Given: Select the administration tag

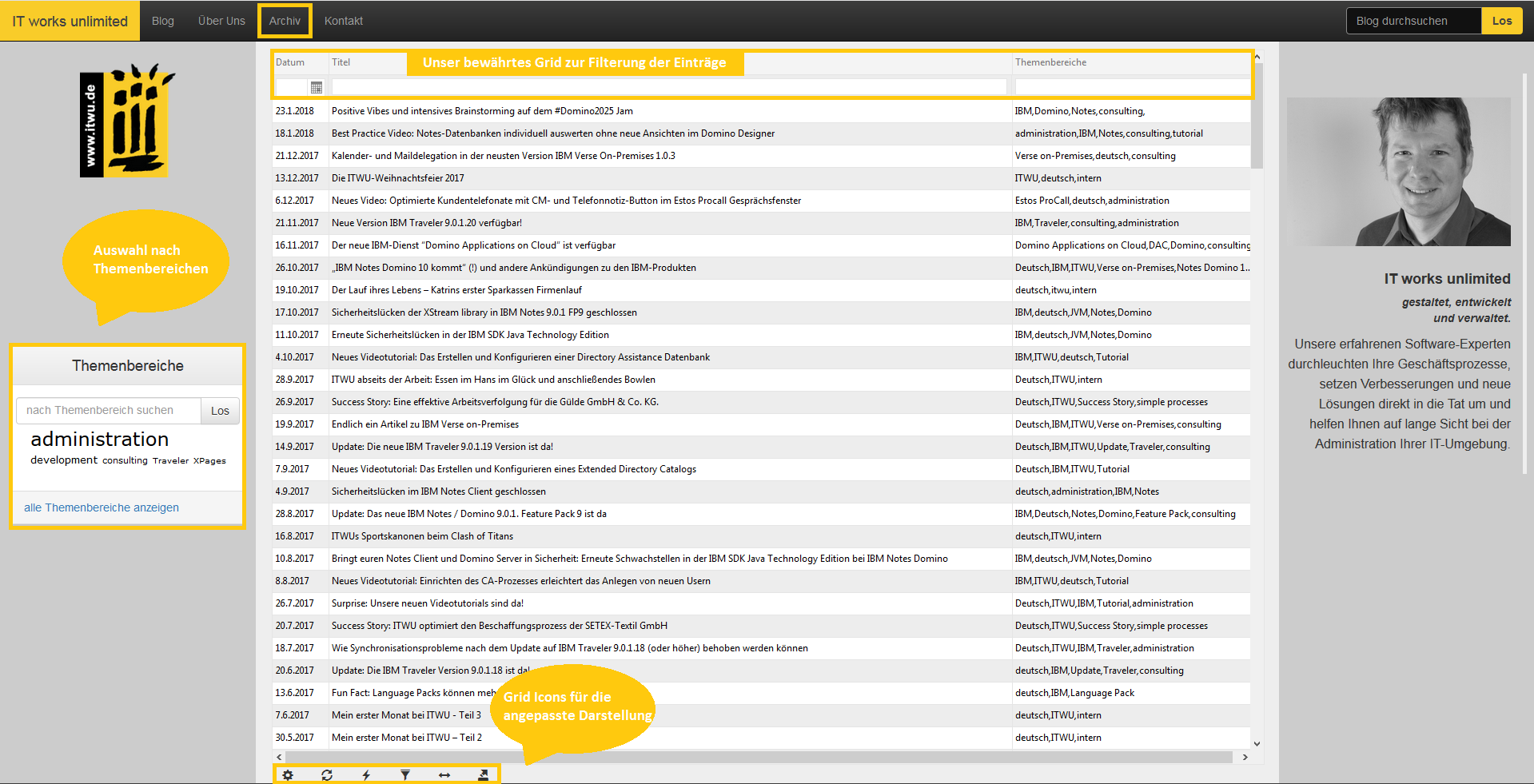Looking at the screenshot, I should tap(100, 439).
